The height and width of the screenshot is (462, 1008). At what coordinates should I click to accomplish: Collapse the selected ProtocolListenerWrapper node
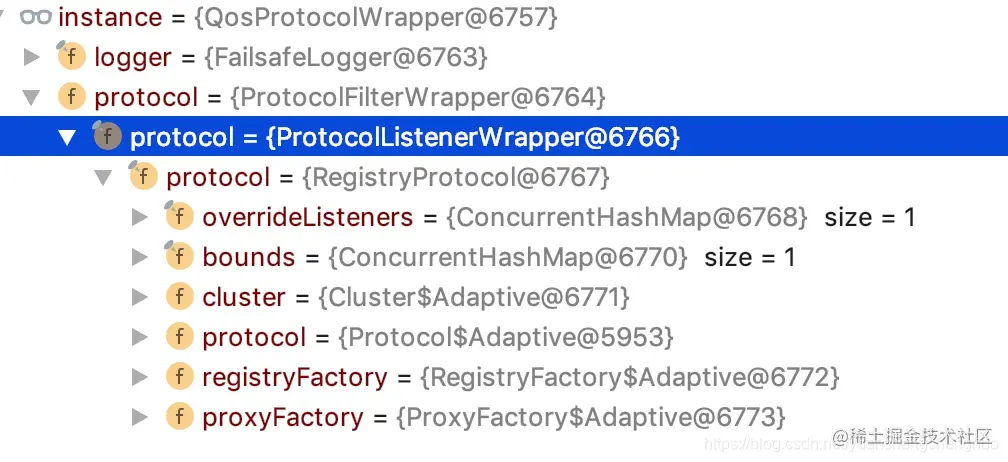[x=67, y=137]
